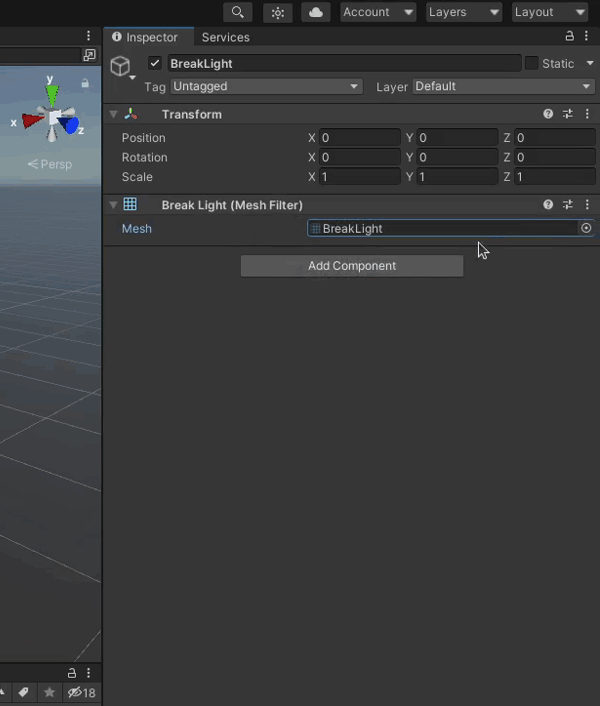Search by label tag icon
600x706 pixels.
[23, 692]
